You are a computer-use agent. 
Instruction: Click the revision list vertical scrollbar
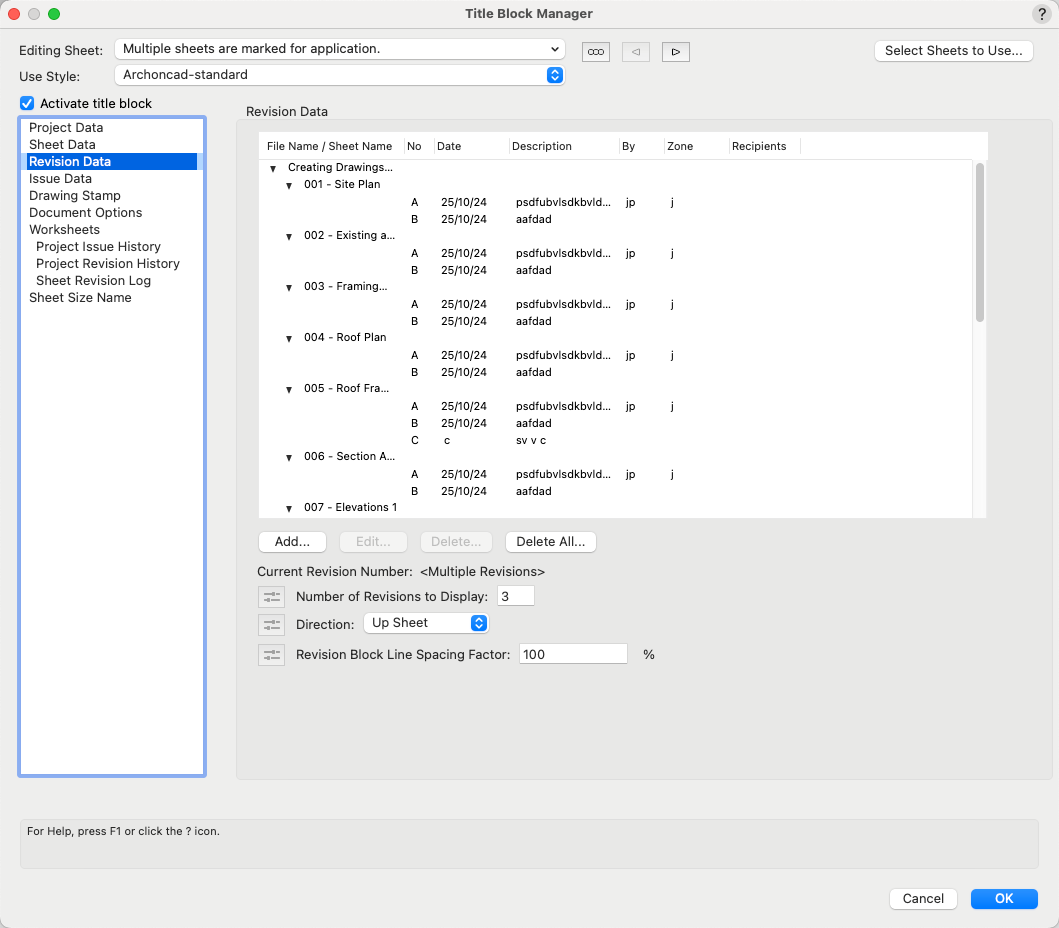980,242
